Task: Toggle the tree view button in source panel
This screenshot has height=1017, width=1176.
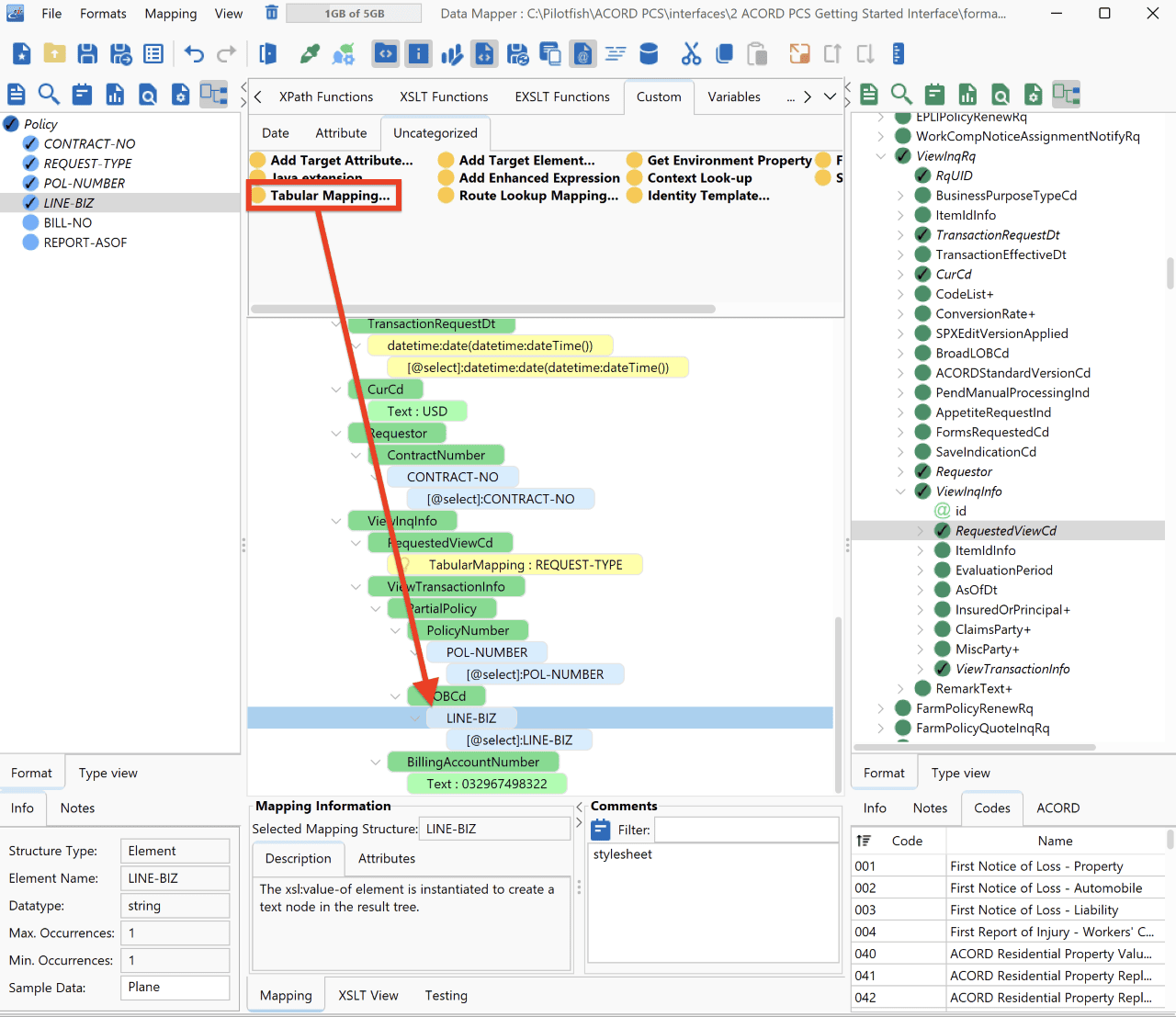Action: [x=213, y=94]
